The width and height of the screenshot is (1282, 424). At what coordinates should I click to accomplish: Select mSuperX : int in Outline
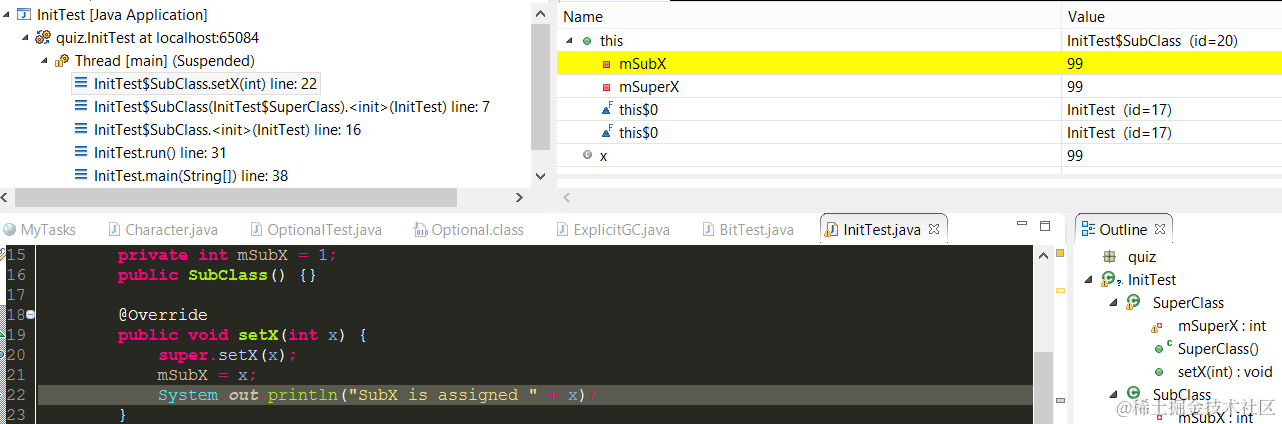point(1222,326)
